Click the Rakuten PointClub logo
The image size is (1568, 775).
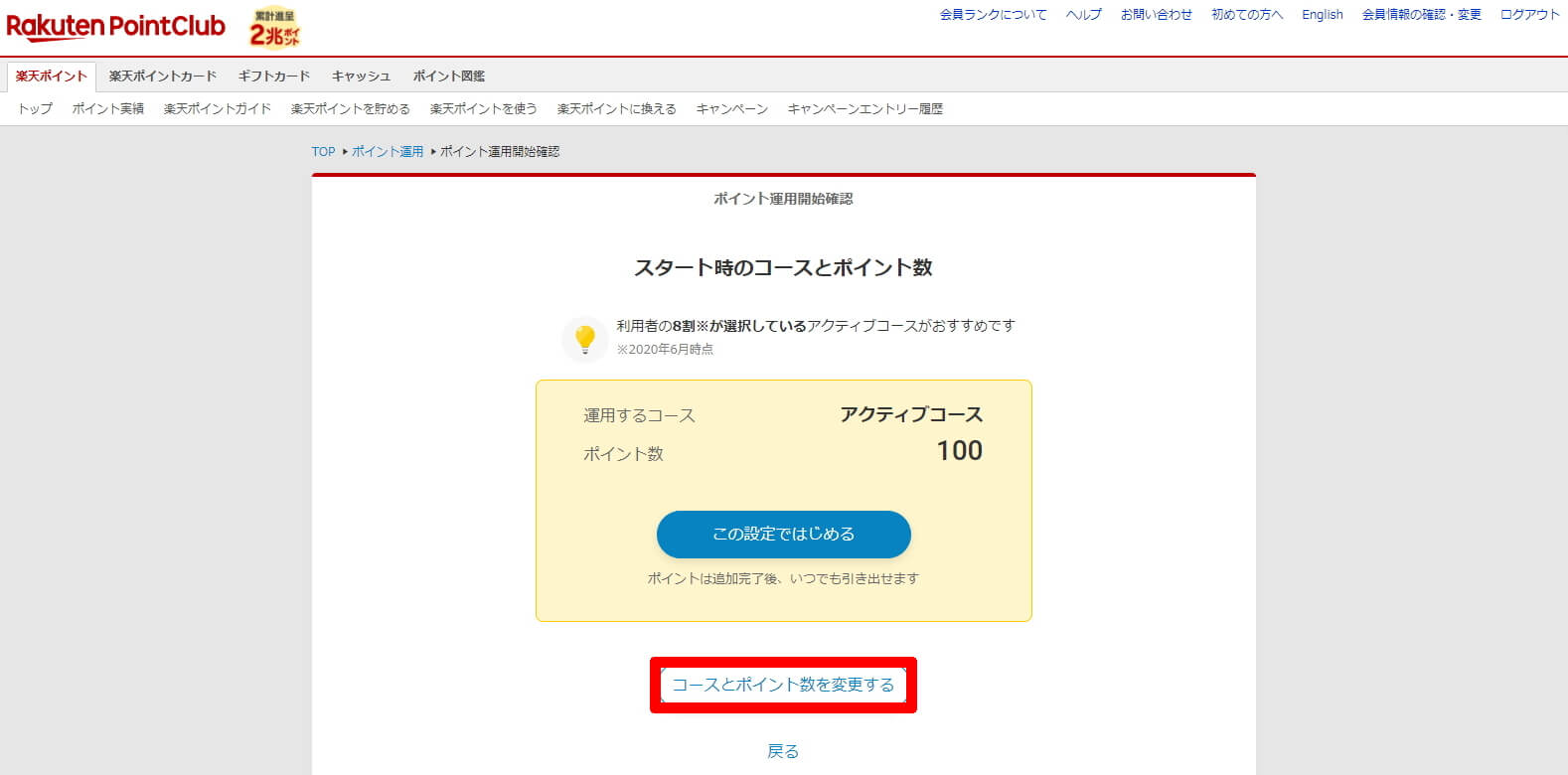(115, 27)
